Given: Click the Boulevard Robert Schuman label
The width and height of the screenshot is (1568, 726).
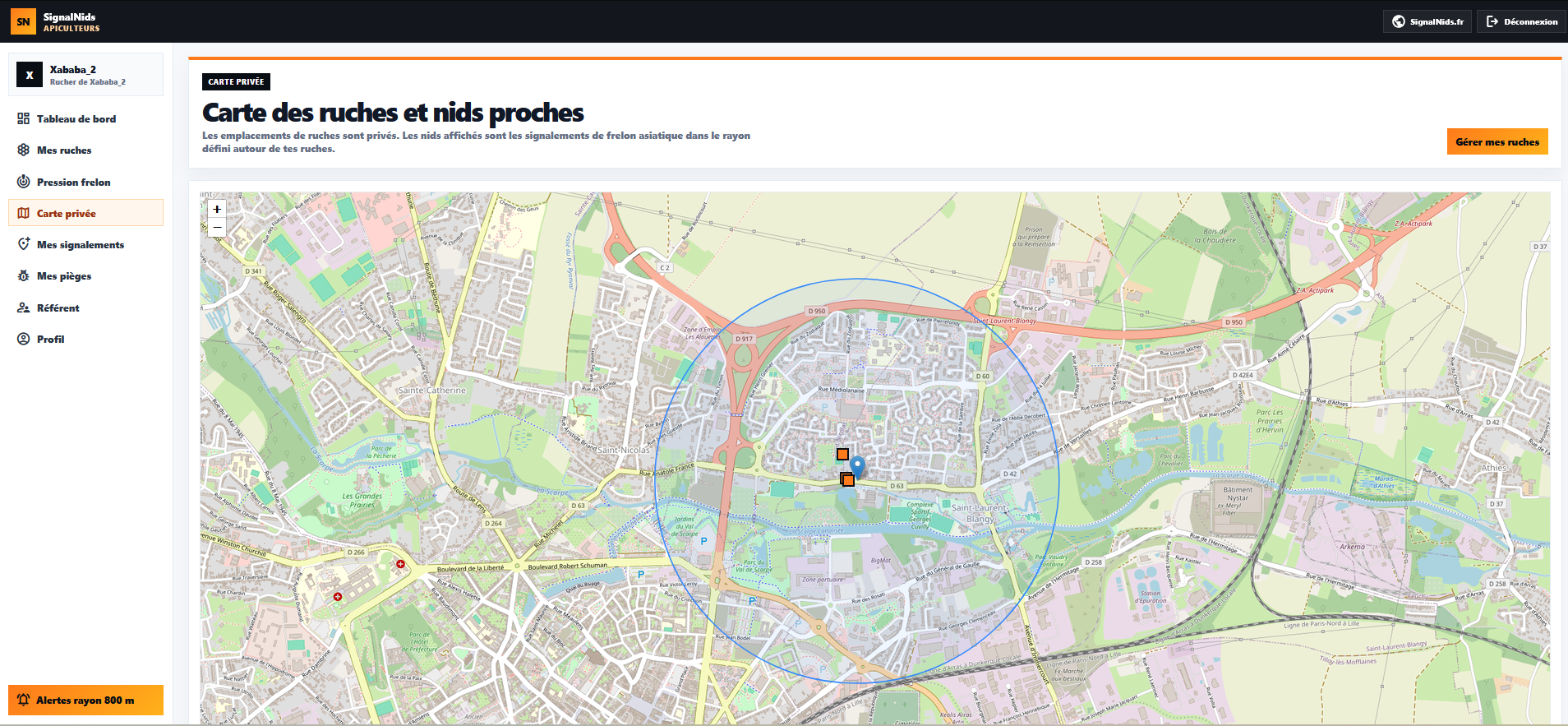Looking at the screenshot, I should pos(568,566).
